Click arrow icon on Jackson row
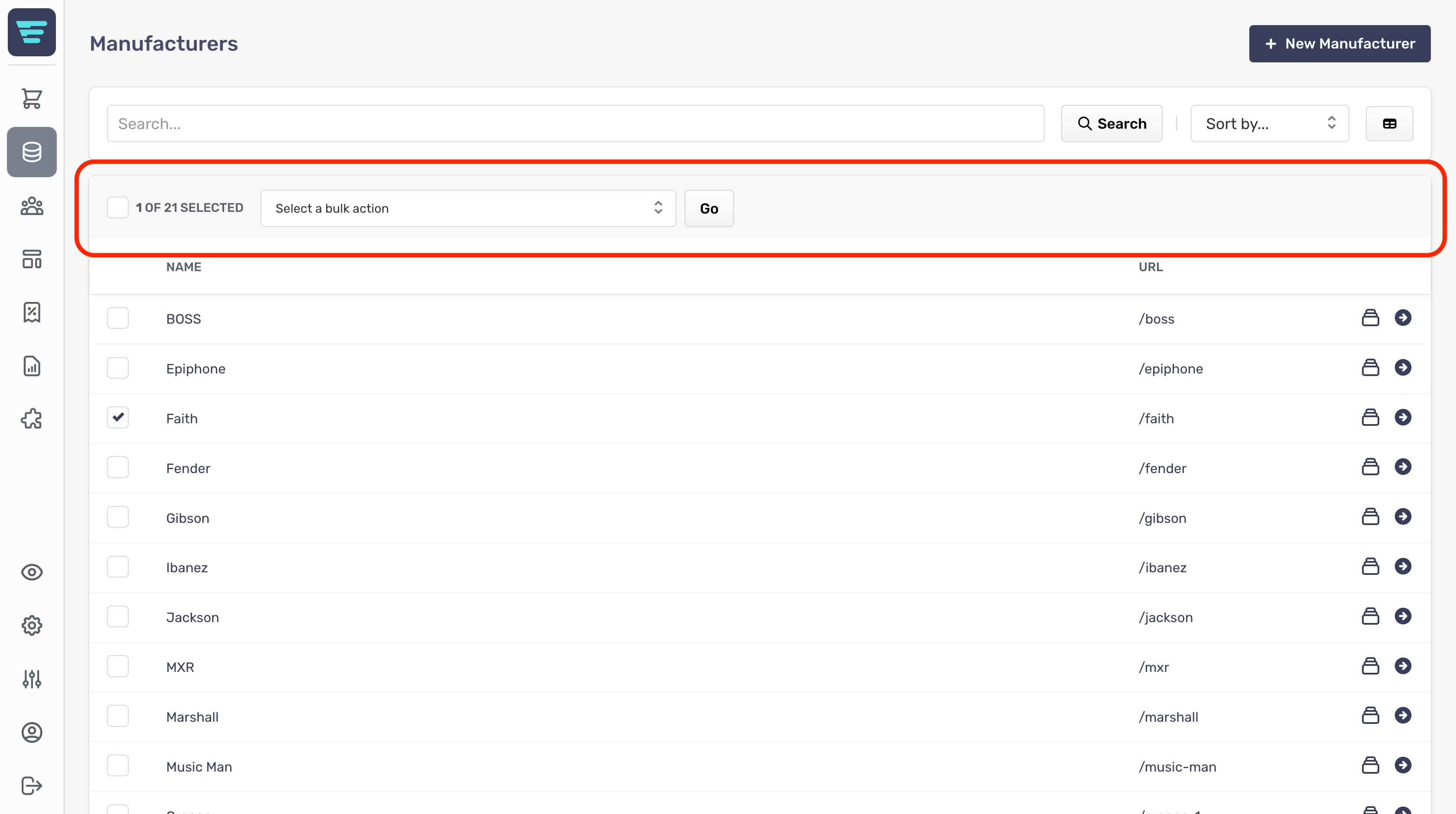Screen dimensions: 1456x814 coord(1403,616)
